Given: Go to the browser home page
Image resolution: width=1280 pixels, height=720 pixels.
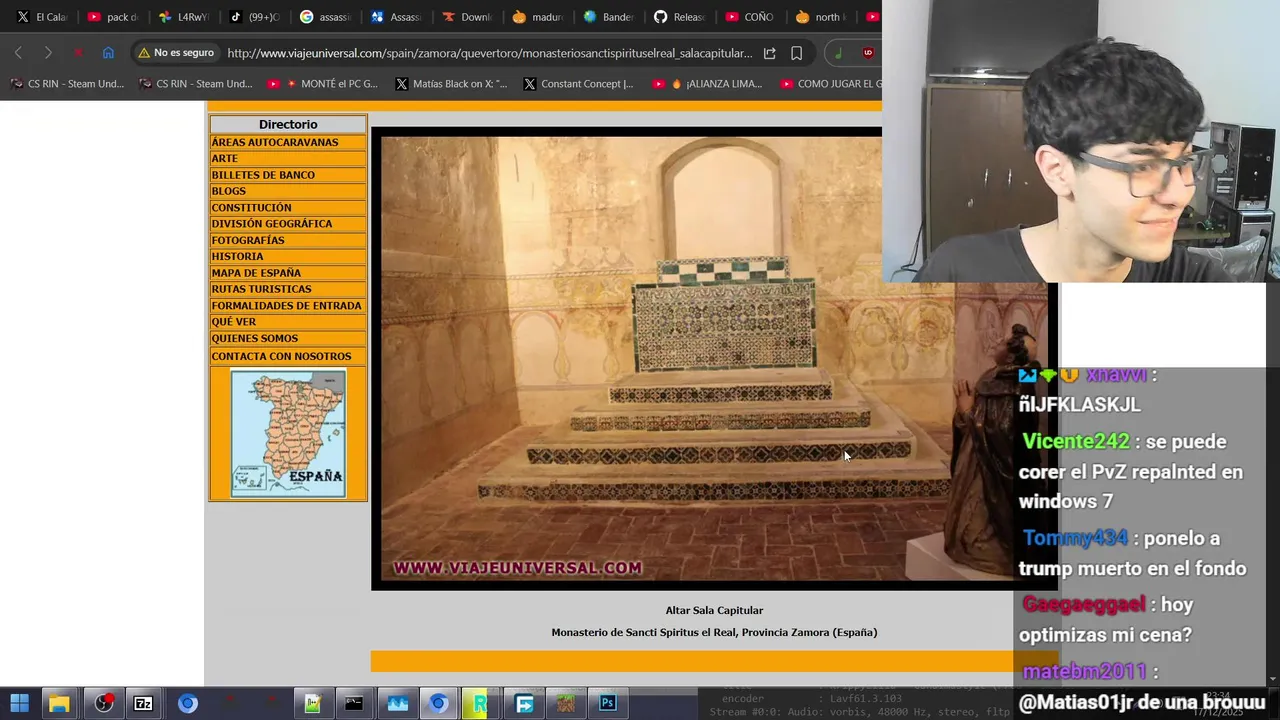Looking at the screenshot, I should pos(108,53).
